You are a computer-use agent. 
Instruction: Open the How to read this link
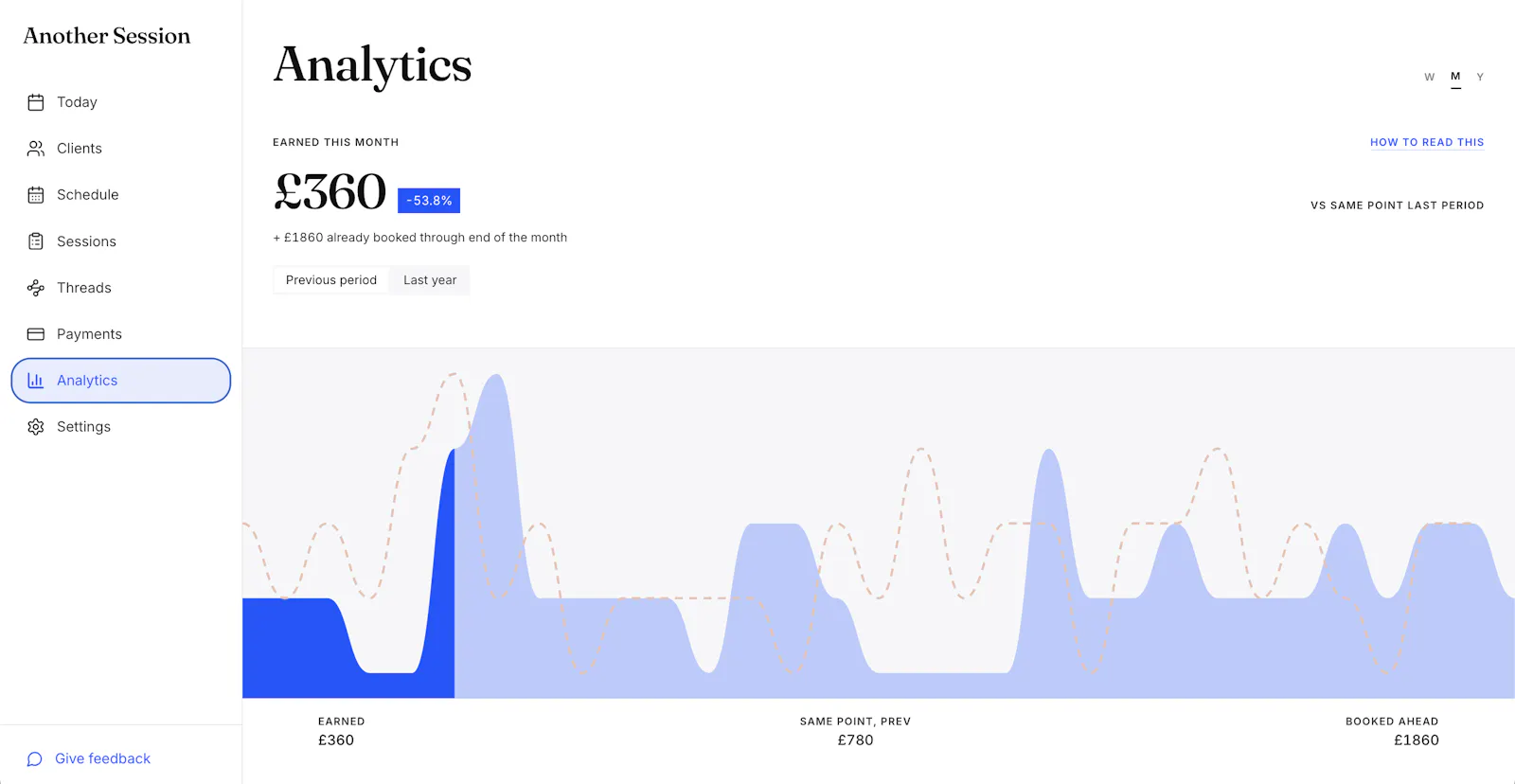click(1427, 142)
